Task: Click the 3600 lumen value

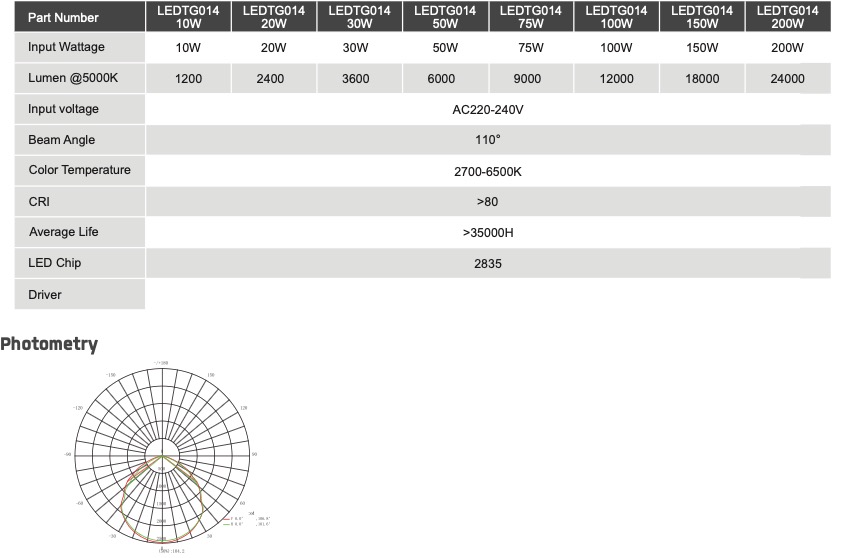Action: tap(356, 79)
